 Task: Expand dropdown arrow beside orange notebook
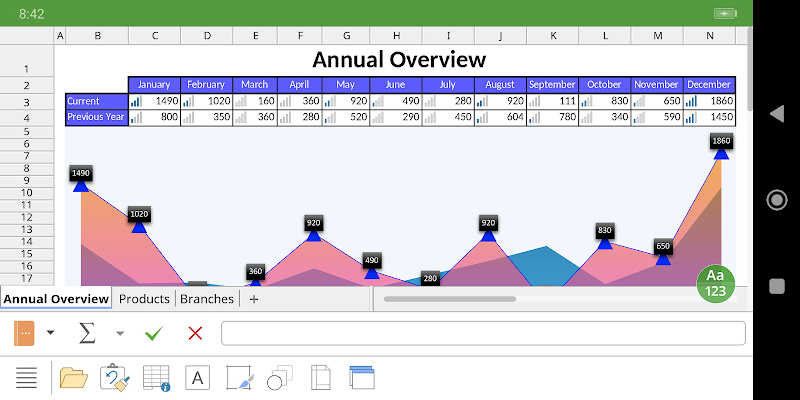pyautogui.click(x=50, y=333)
